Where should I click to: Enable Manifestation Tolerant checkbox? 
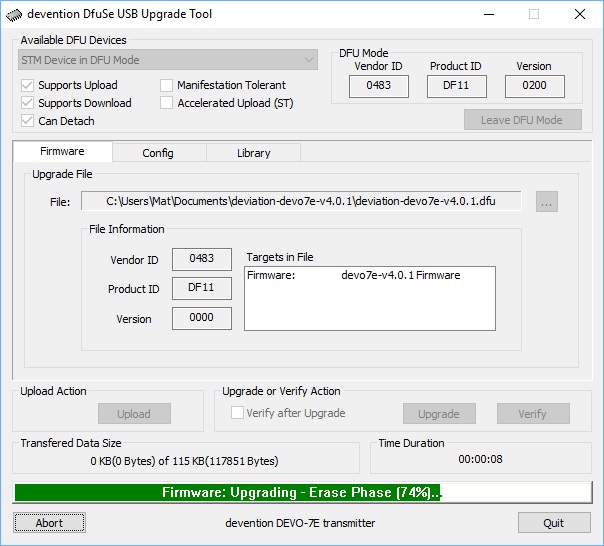tap(166, 85)
